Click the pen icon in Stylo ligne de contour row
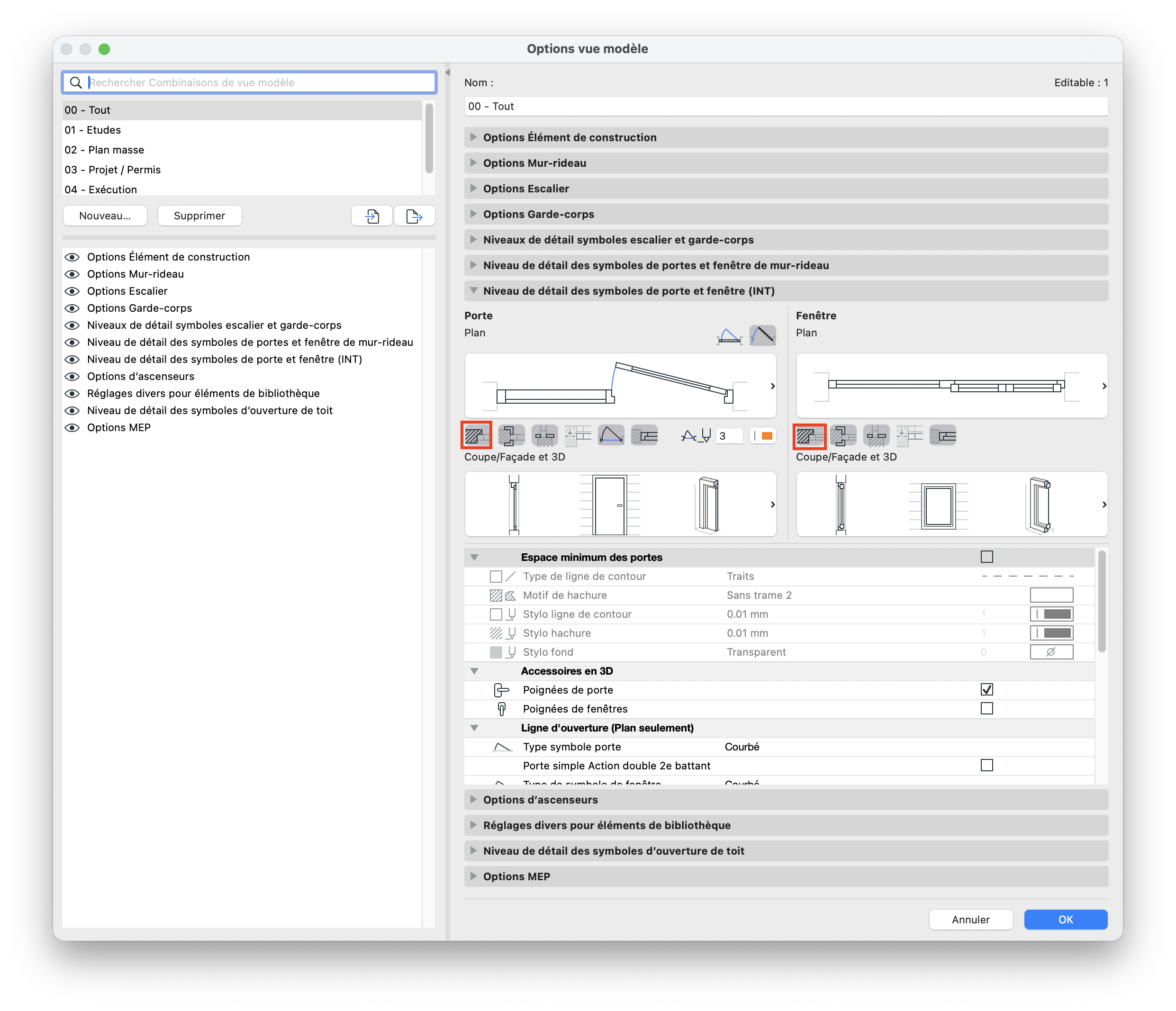Screen dimensions: 1176x1011 pos(511,614)
